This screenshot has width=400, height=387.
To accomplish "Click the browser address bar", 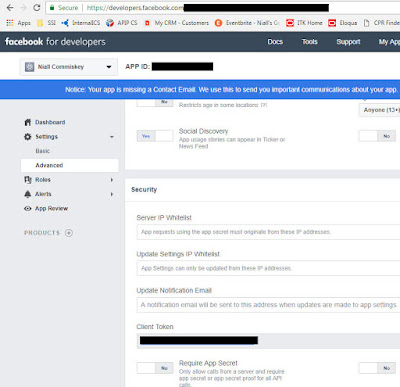I will click(x=223, y=8).
